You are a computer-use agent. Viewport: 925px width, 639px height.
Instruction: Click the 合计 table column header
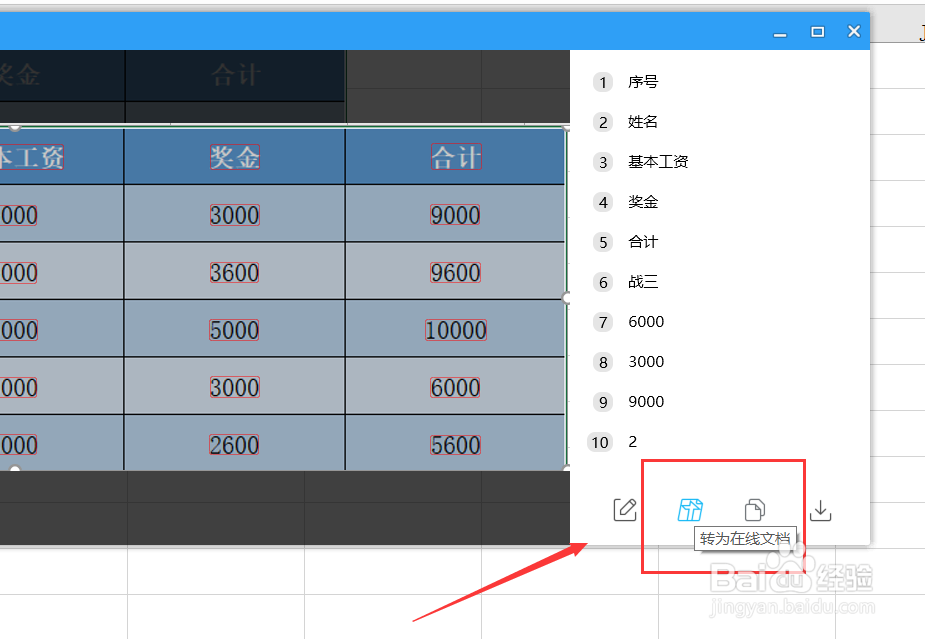click(455, 156)
